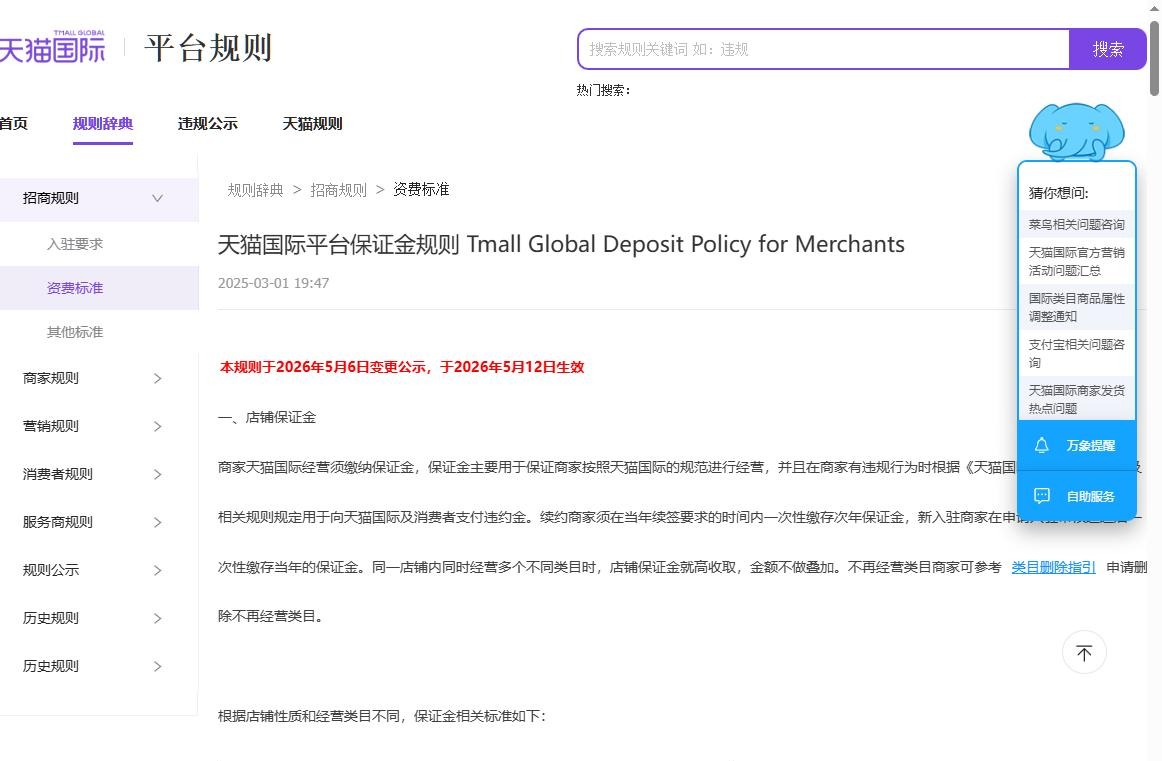The height and width of the screenshot is (761, 1162).
Task: Click the 一、店铺保证金 heading
Action: (267, 417)
